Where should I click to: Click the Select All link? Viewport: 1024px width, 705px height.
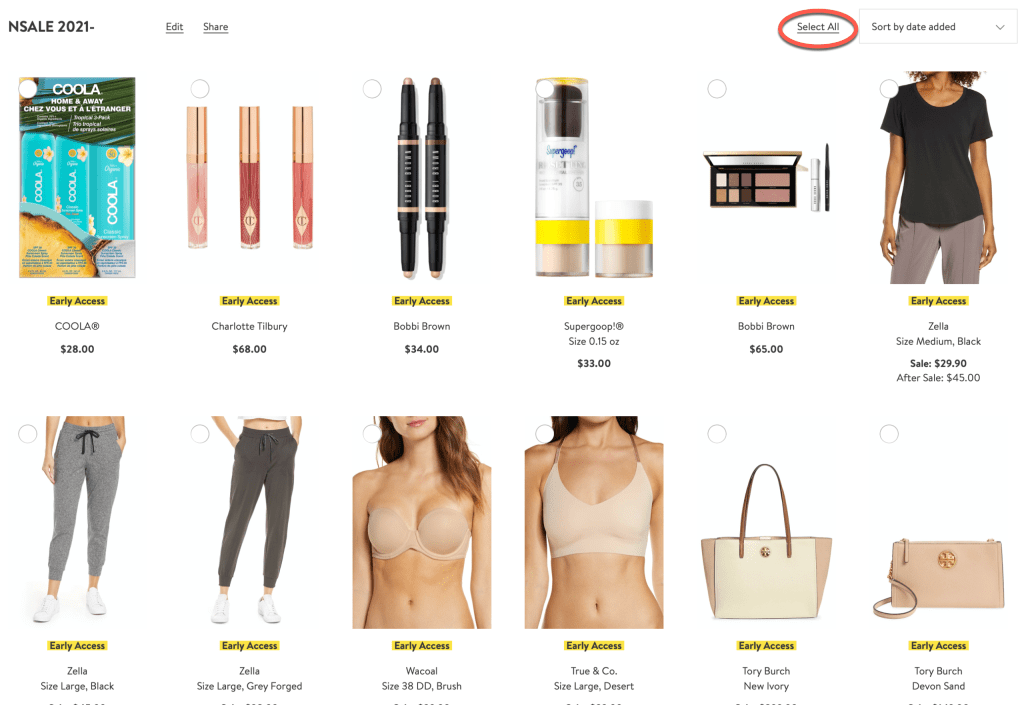[x=818, y=27]
